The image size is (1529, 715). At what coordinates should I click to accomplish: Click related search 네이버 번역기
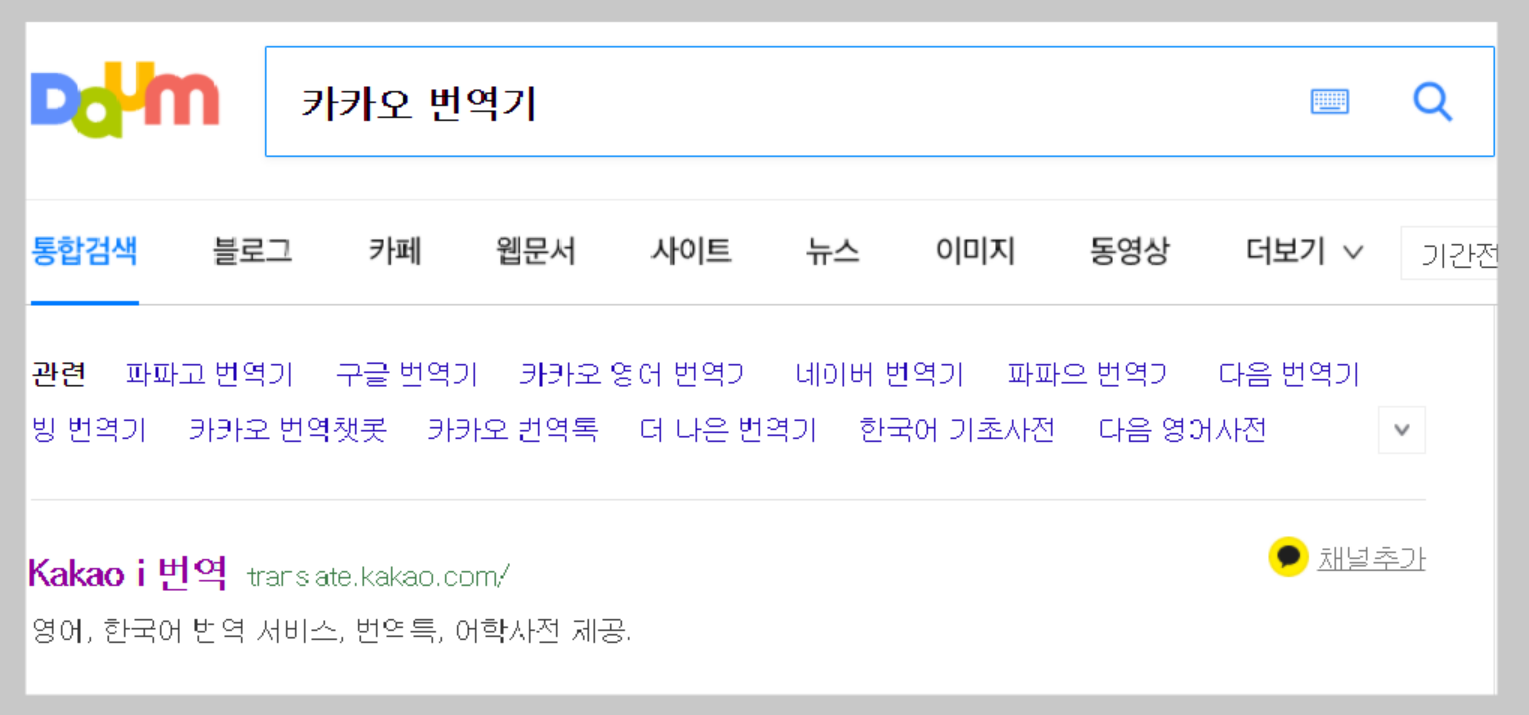[880, 374]
